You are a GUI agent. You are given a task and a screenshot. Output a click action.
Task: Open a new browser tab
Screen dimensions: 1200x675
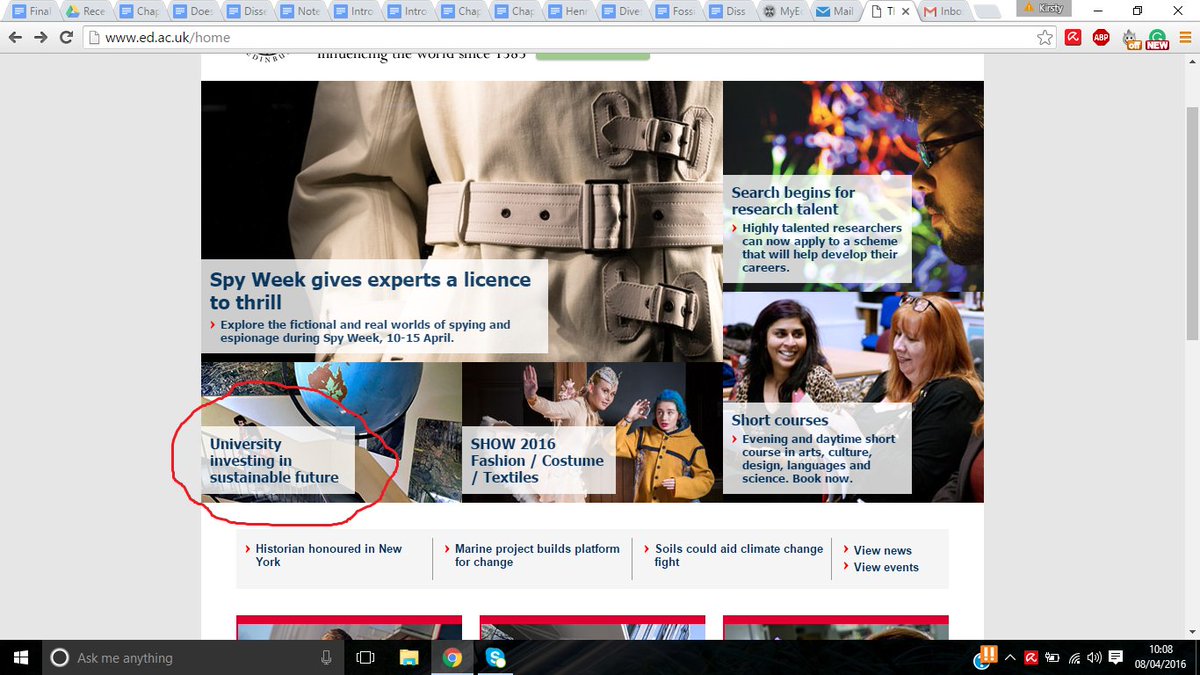(x=987, y=12)
